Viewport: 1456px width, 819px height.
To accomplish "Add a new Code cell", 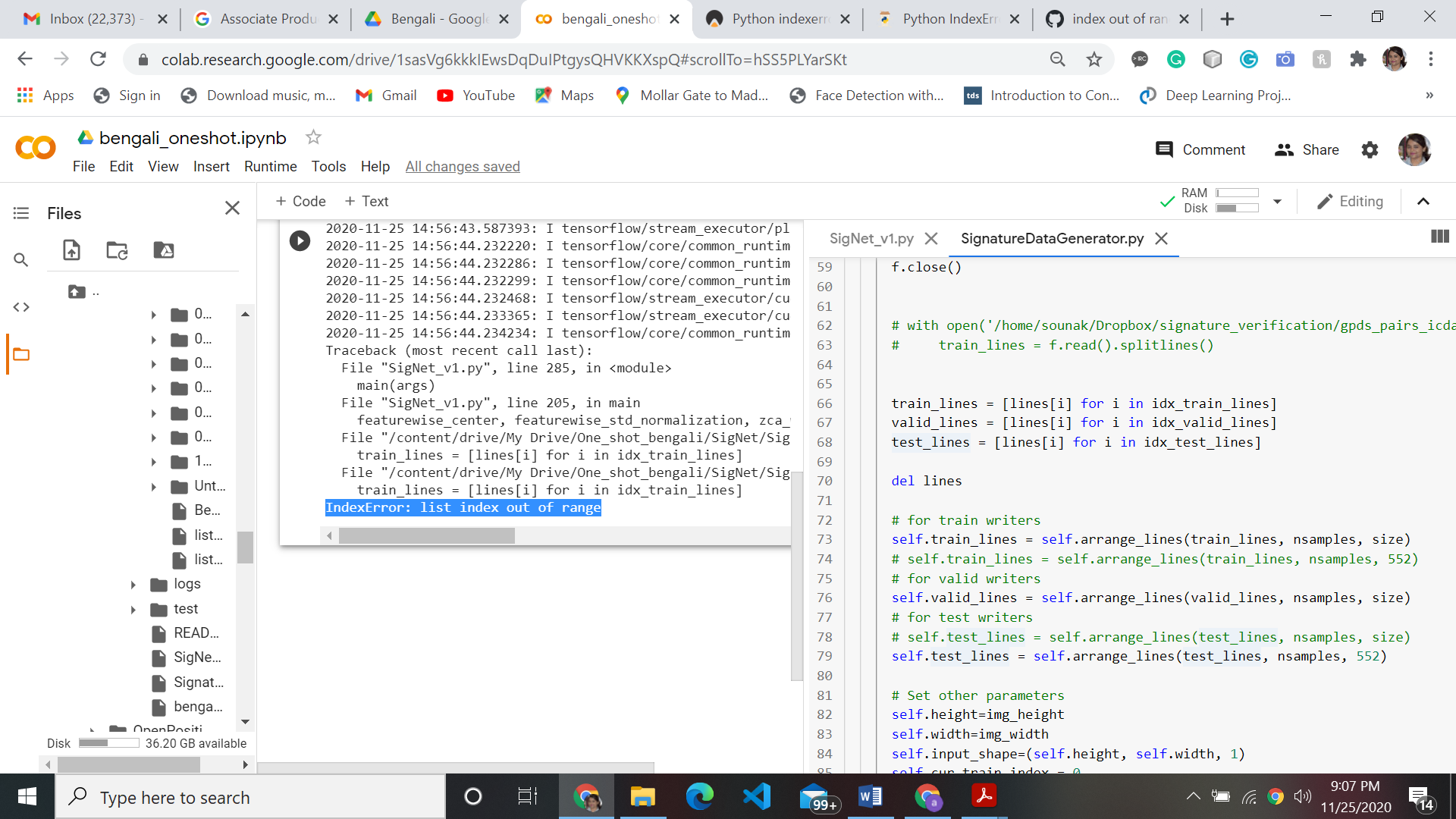I will click(x=300, y=202).
